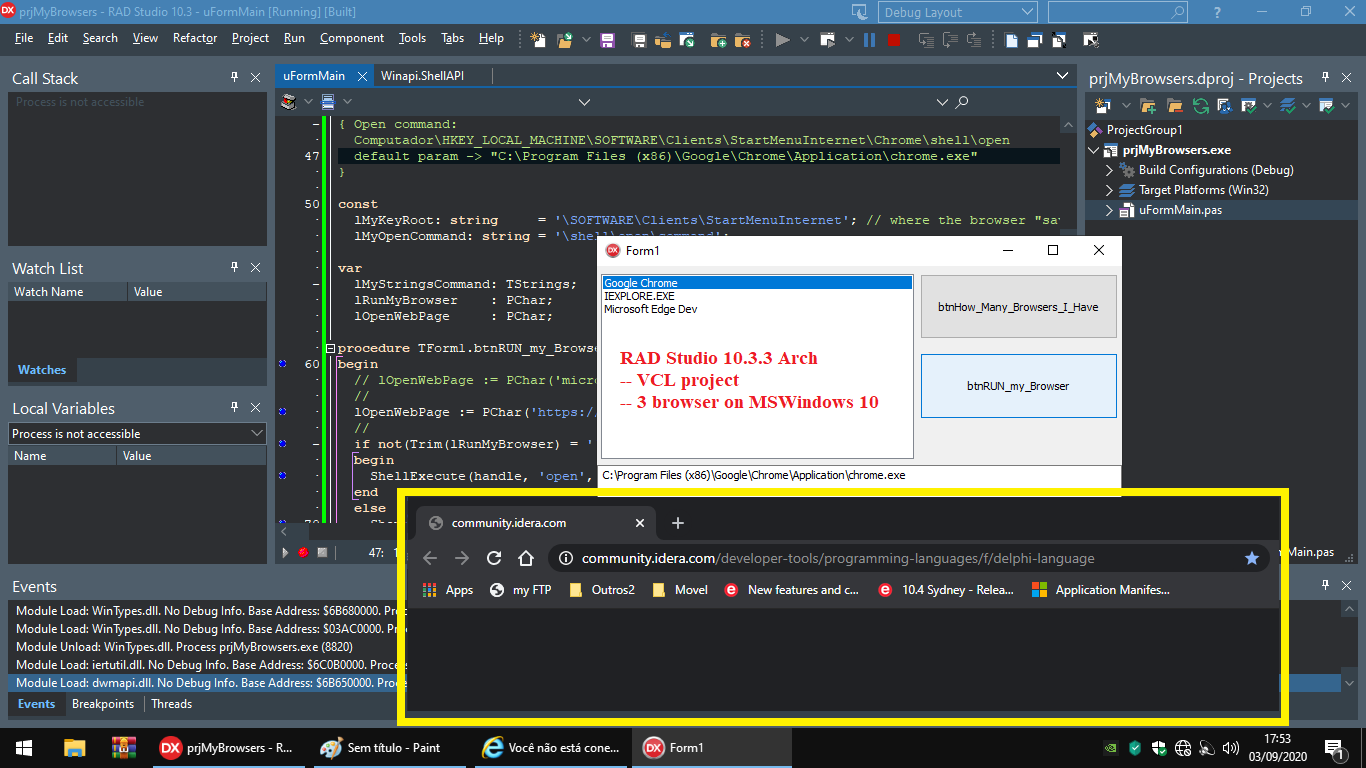Click the Help question mark in title bar

click(x=1217, y=12)
